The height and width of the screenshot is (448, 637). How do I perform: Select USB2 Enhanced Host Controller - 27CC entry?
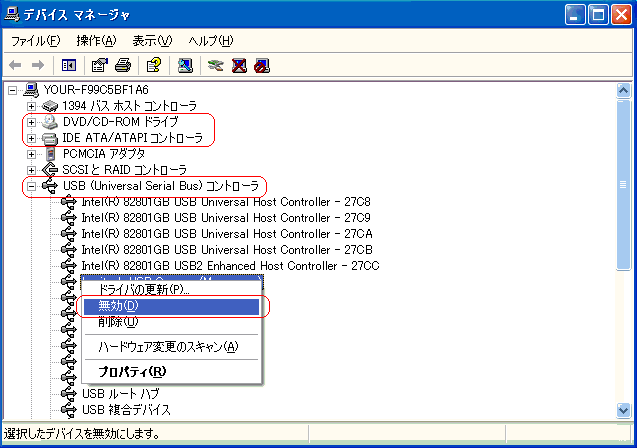coord(230,266)
